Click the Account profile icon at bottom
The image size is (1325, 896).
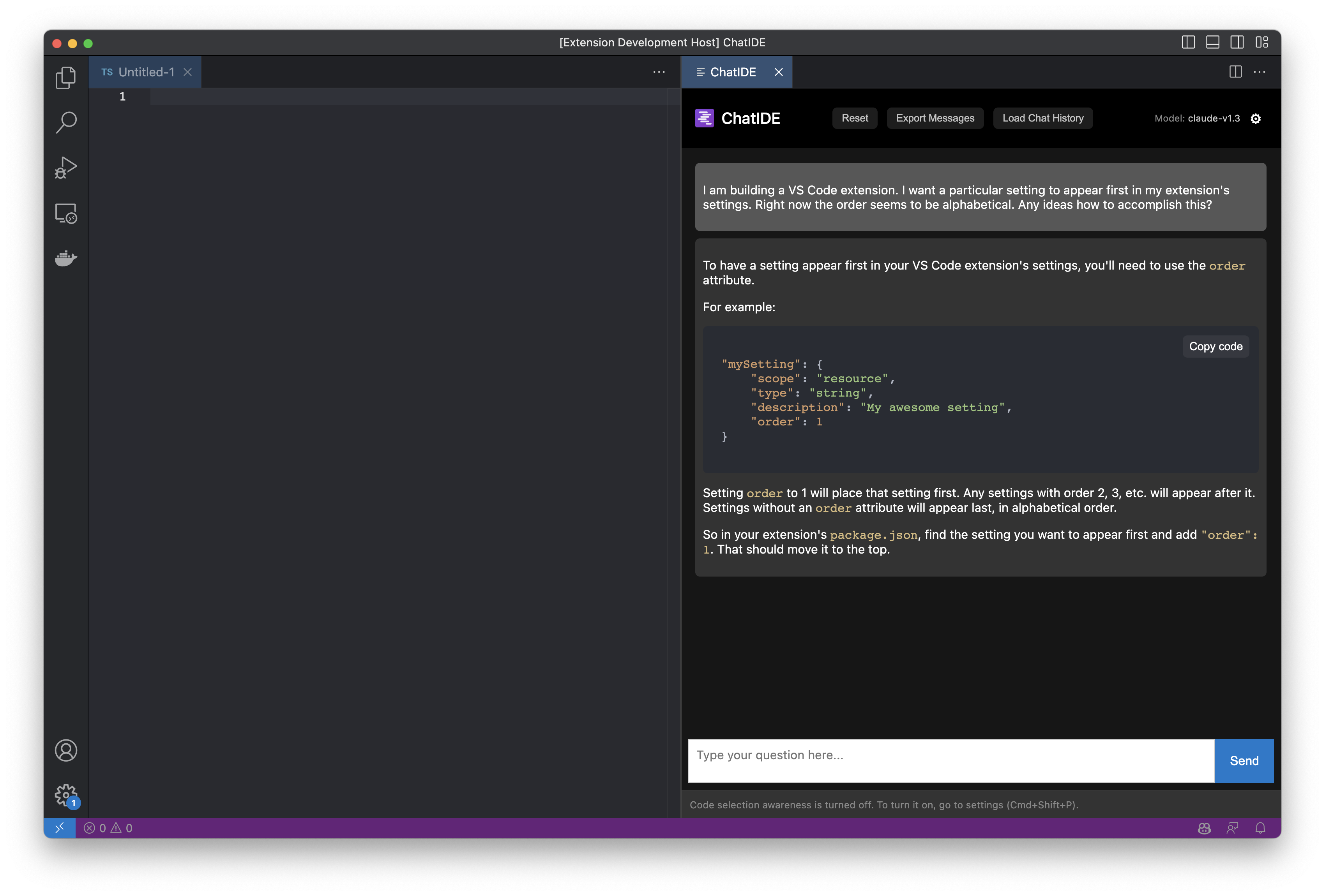click(x=66, y=750)
